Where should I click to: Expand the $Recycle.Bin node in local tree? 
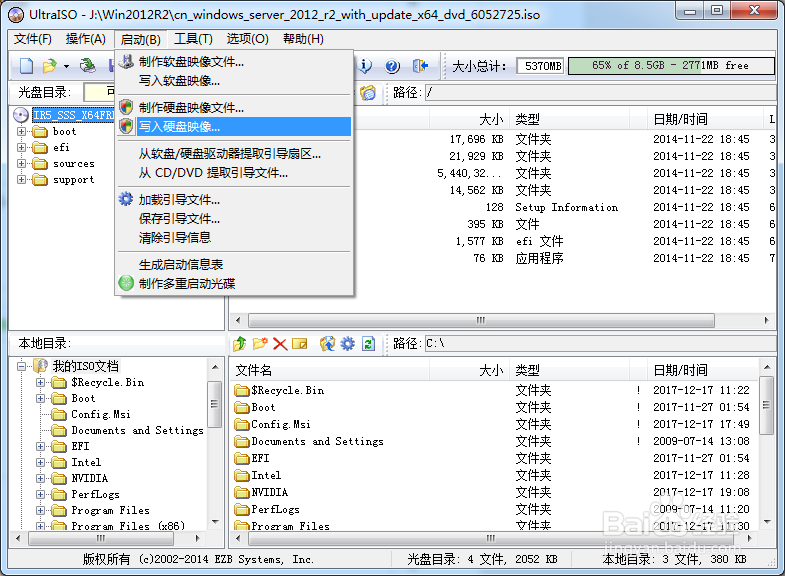[41, 382]
